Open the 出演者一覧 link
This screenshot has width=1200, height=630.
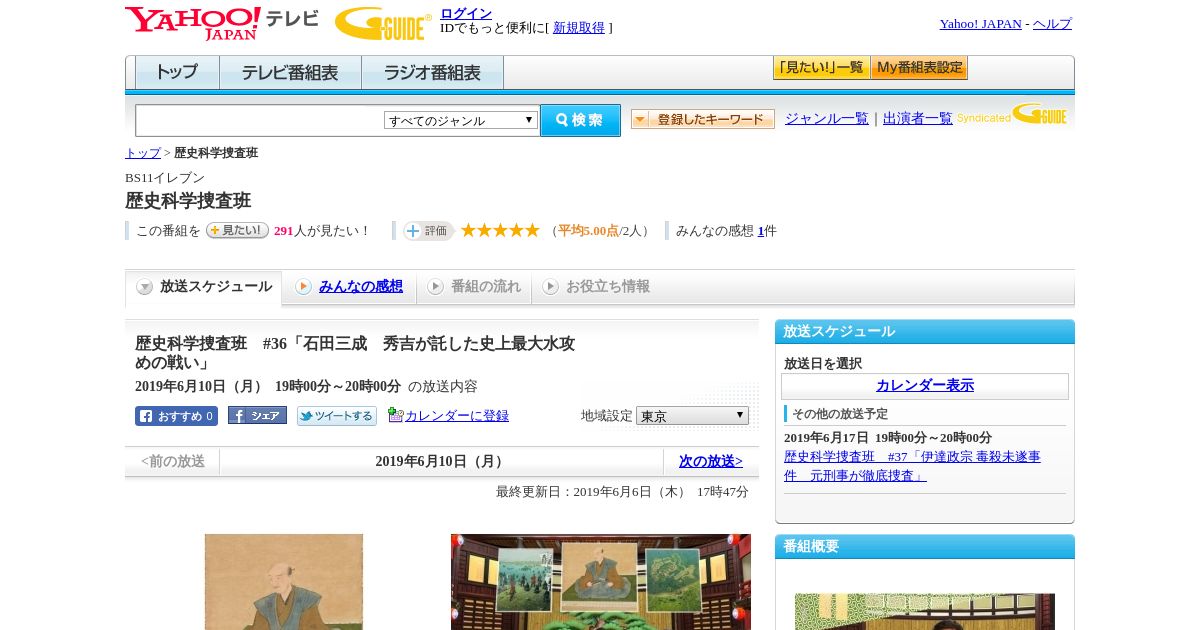pyautogui.click(x=918, y=118)
